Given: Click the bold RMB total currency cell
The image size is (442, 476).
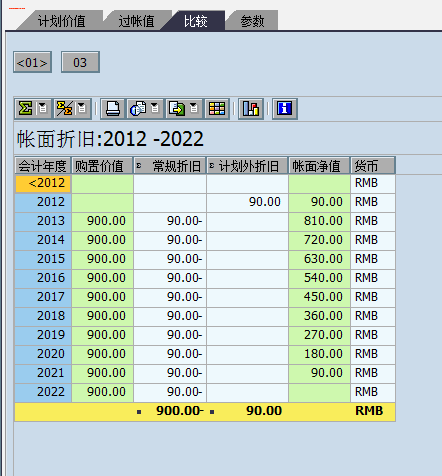Looking at the screenshot, I should (x=373, y=411).
